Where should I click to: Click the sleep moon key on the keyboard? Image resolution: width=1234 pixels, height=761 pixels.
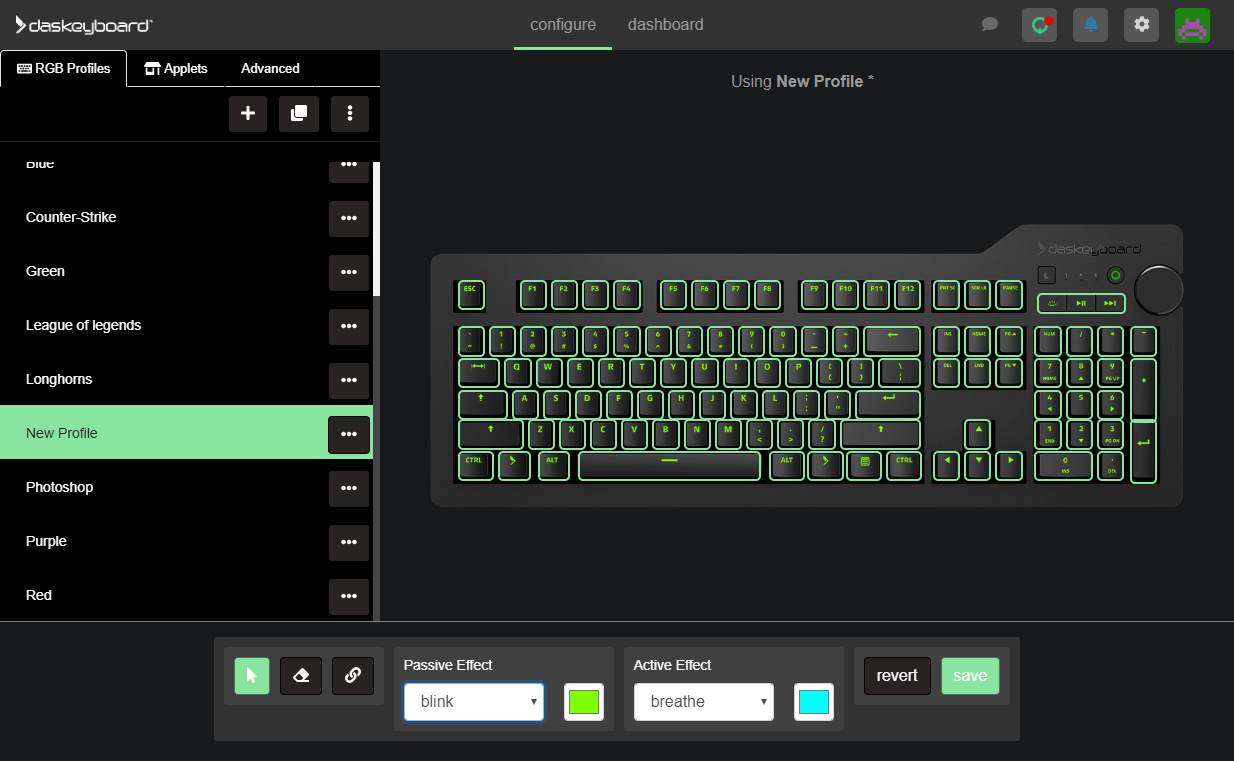point(1046,275)
